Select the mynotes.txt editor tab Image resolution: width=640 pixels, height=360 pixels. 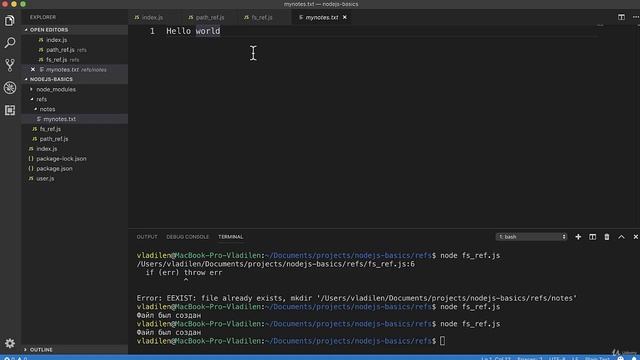322,17
